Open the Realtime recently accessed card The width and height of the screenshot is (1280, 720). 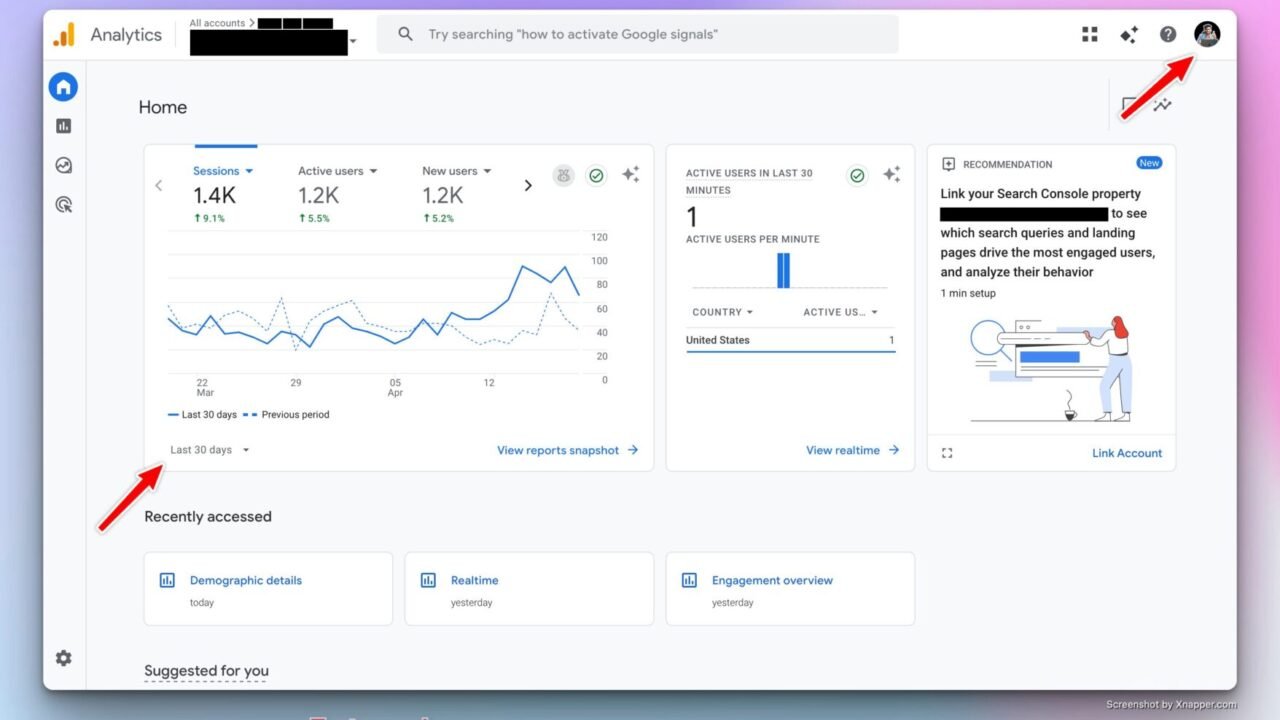[529, 589]
